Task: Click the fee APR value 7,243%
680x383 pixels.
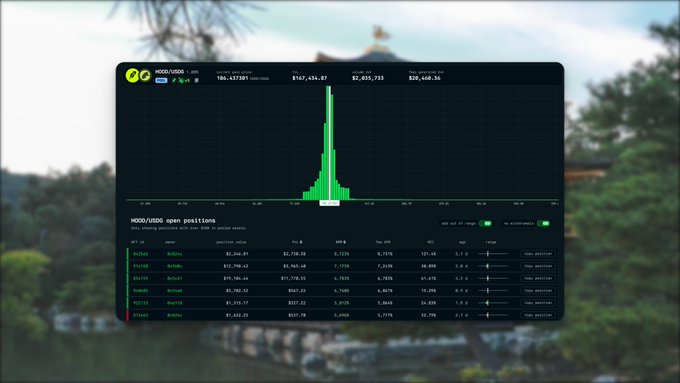Action: [x=385, y=266]
